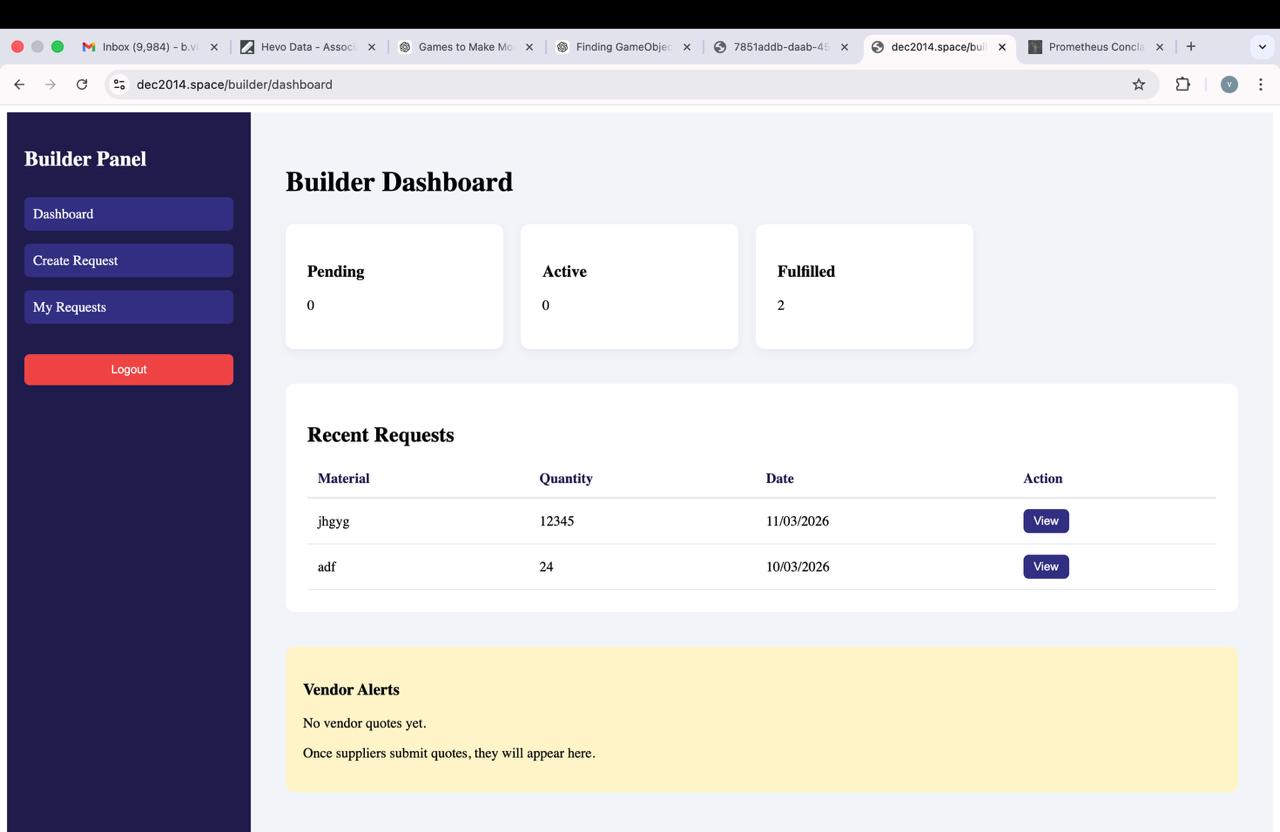Viewport: 1280px width, 832px height.
Task: Select the 10/03/2026 date cell
Action: (797, 567)
